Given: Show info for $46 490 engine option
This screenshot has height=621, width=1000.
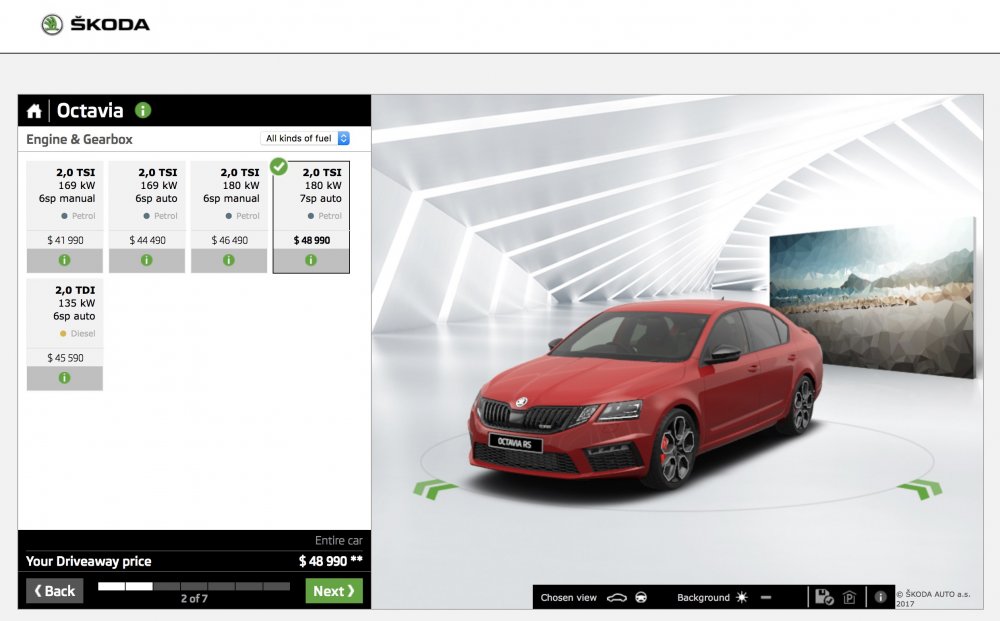Looking at the screenshot, I should pos(229,260).
